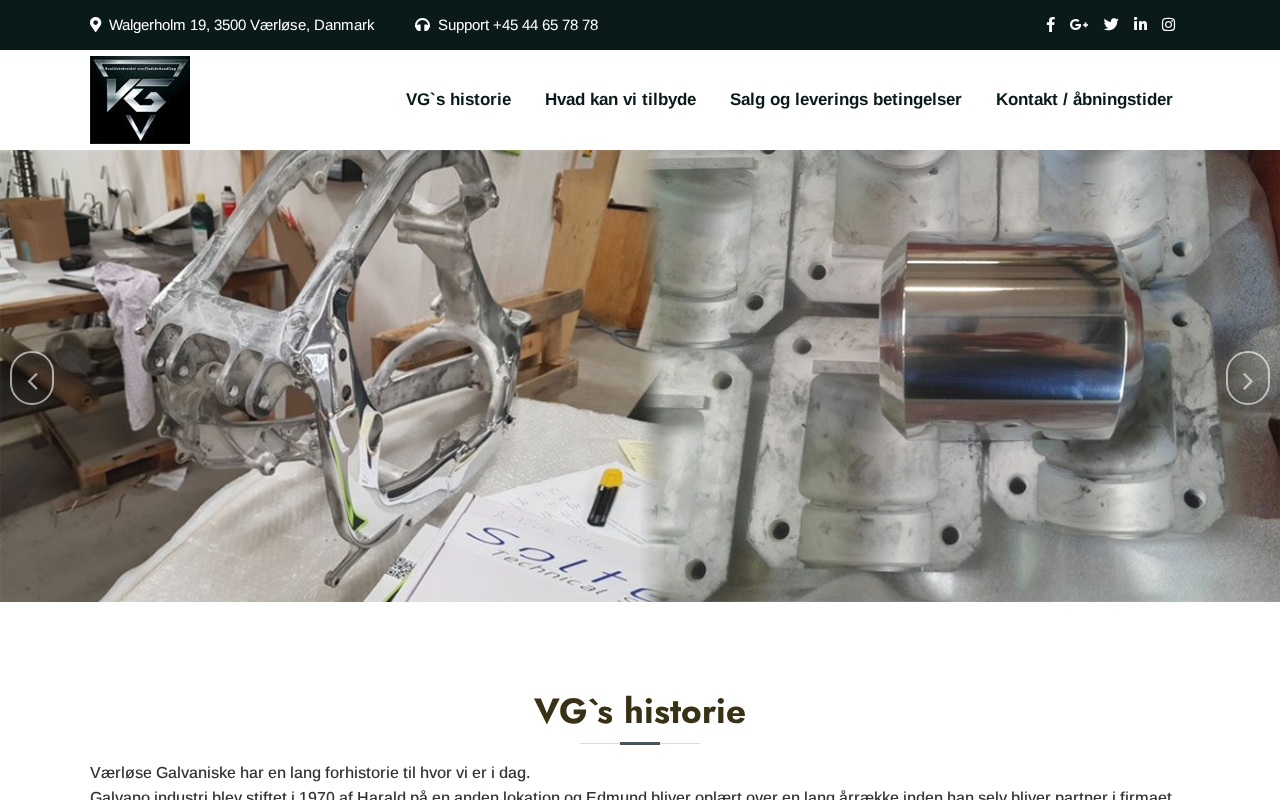Click the location pin icon by address
The height and width of the screenshot is (800, 1280).
point(96,25)
